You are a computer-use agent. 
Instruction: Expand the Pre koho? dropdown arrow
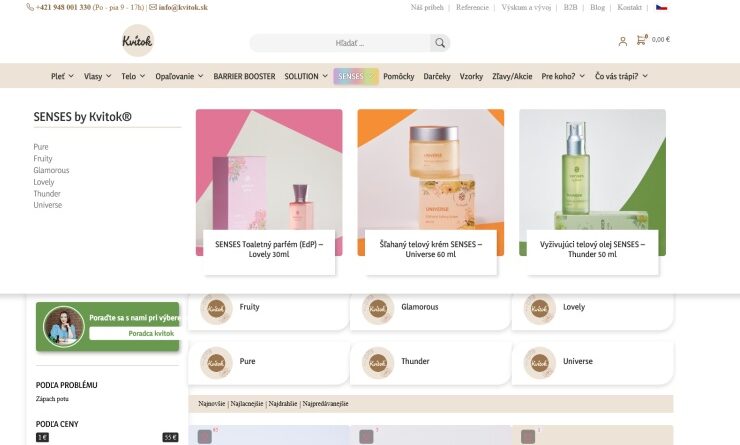(x=582, y=76)
